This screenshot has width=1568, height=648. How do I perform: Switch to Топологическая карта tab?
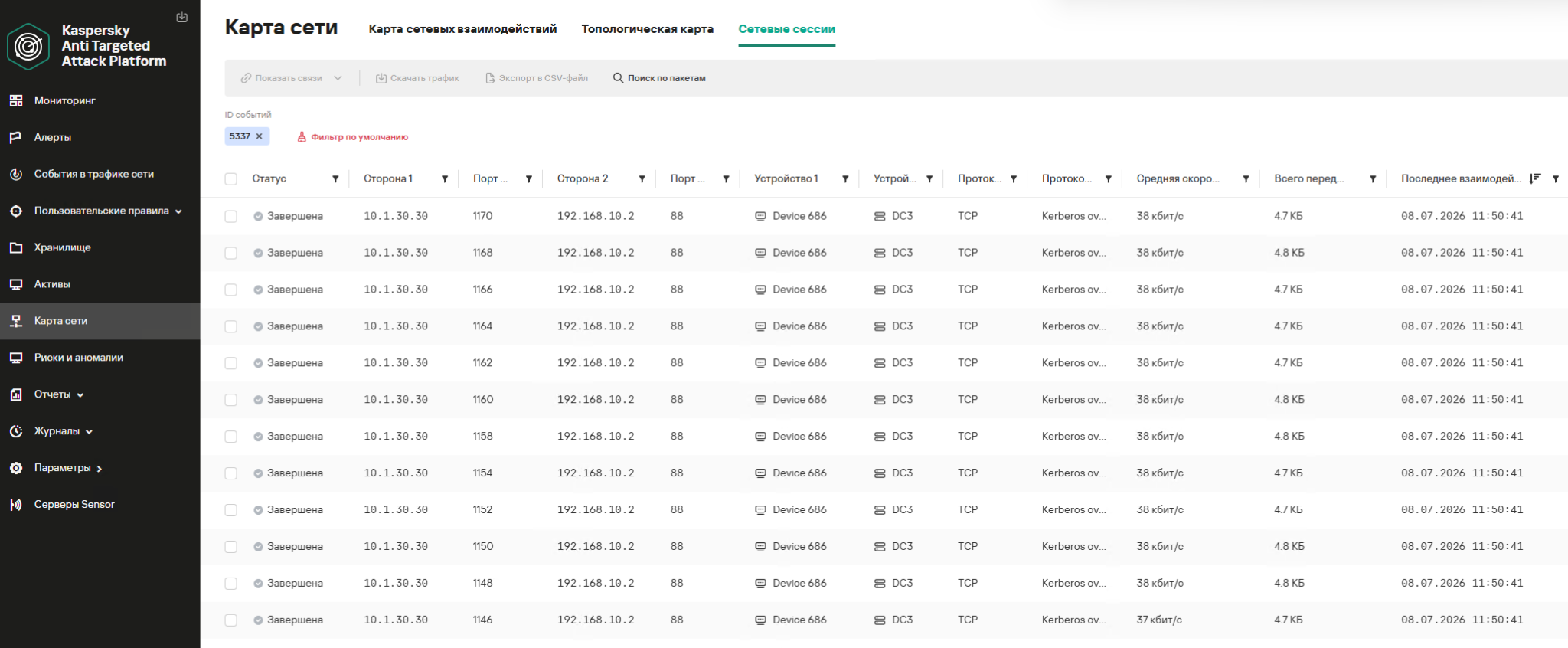647,29
